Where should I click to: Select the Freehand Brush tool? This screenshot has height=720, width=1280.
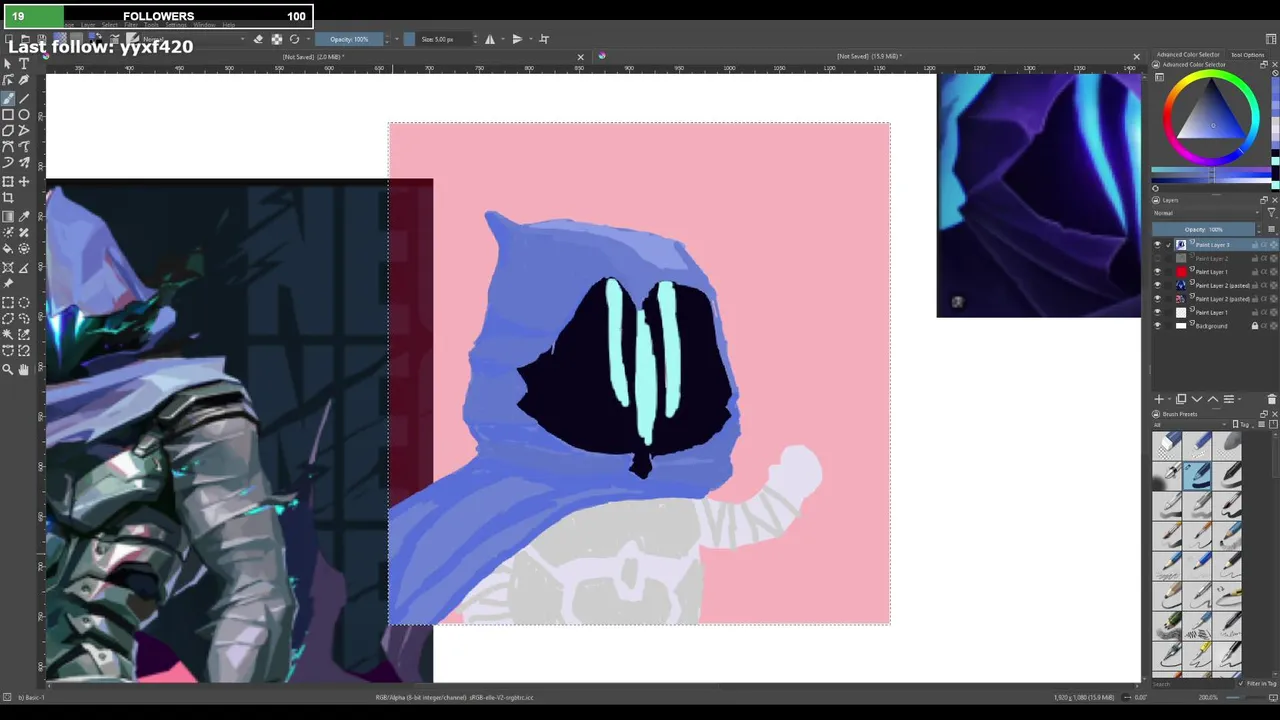point(8,98)
